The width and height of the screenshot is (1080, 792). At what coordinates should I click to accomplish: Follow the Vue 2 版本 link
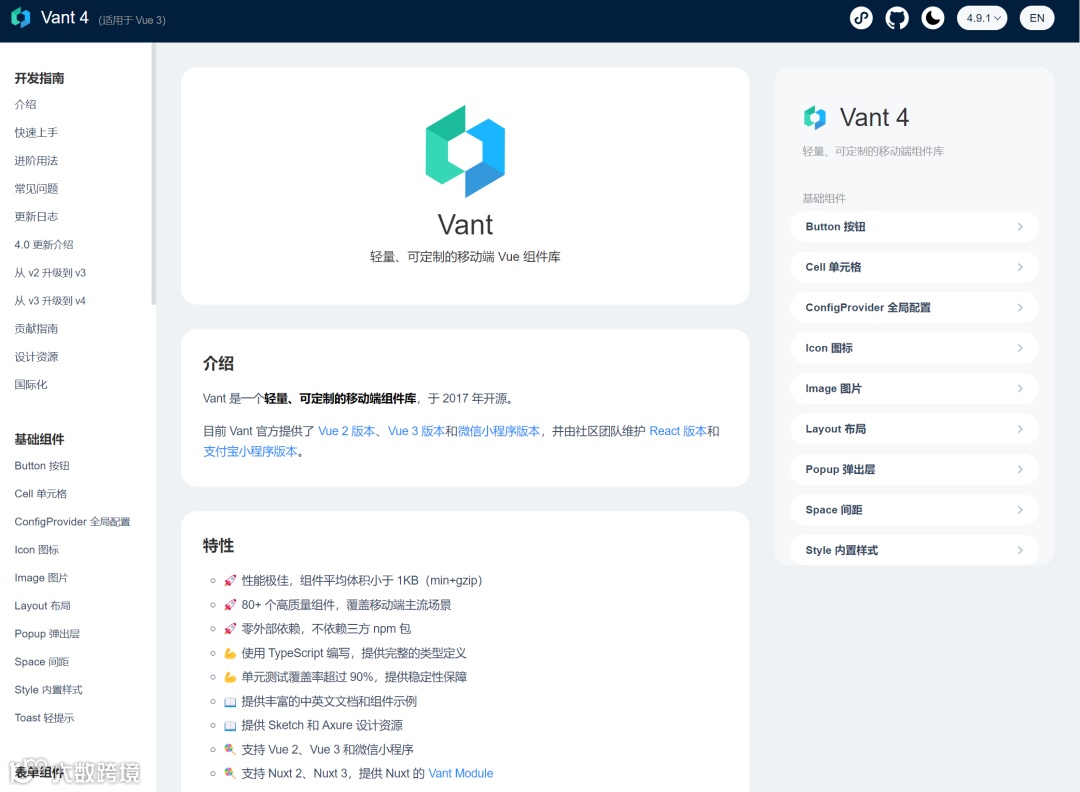pyautogui.click(x=346, y=431)
